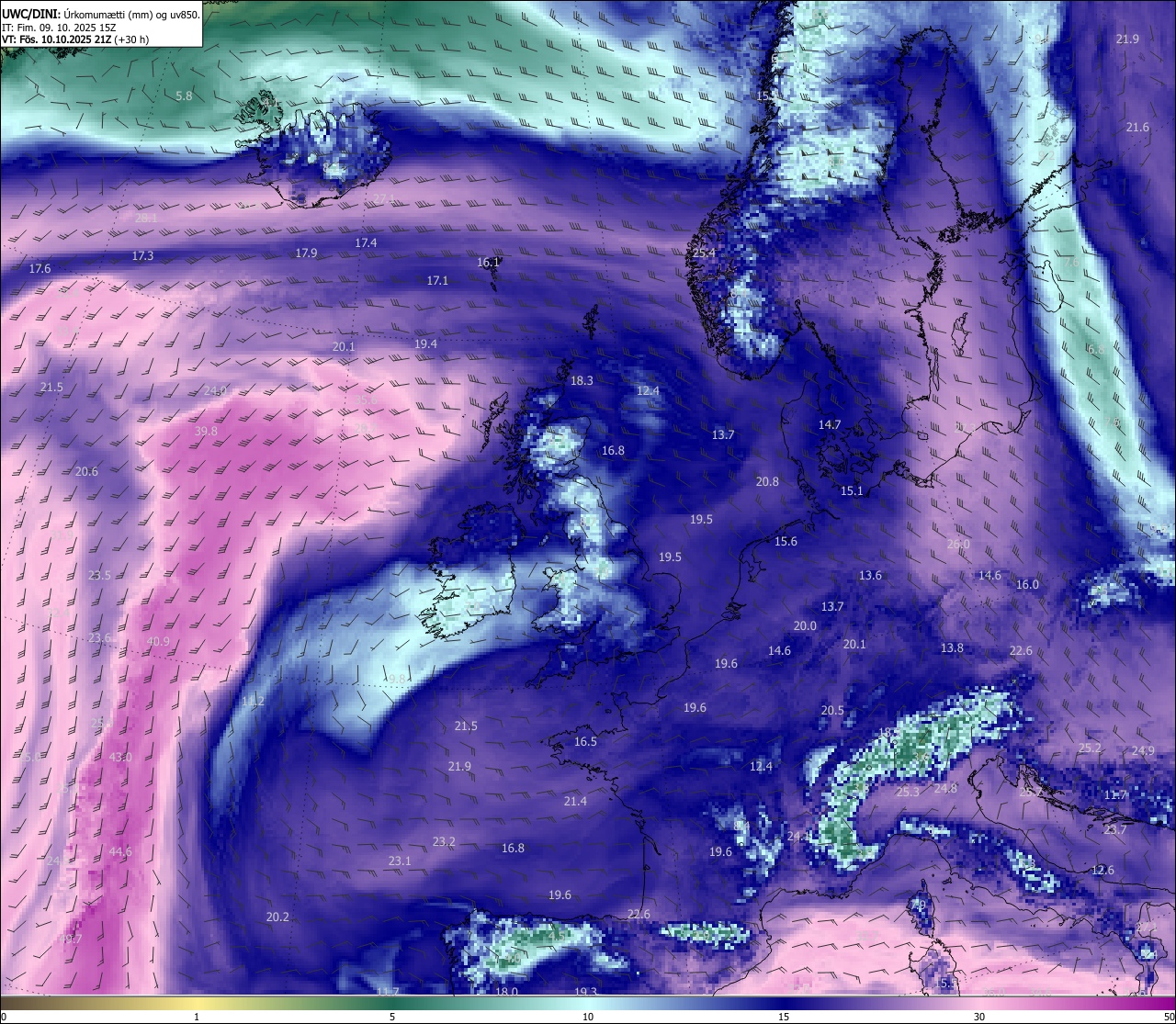Click the 17.1 value on the map
This screenshot has width=1176, height=1024.
437,280
